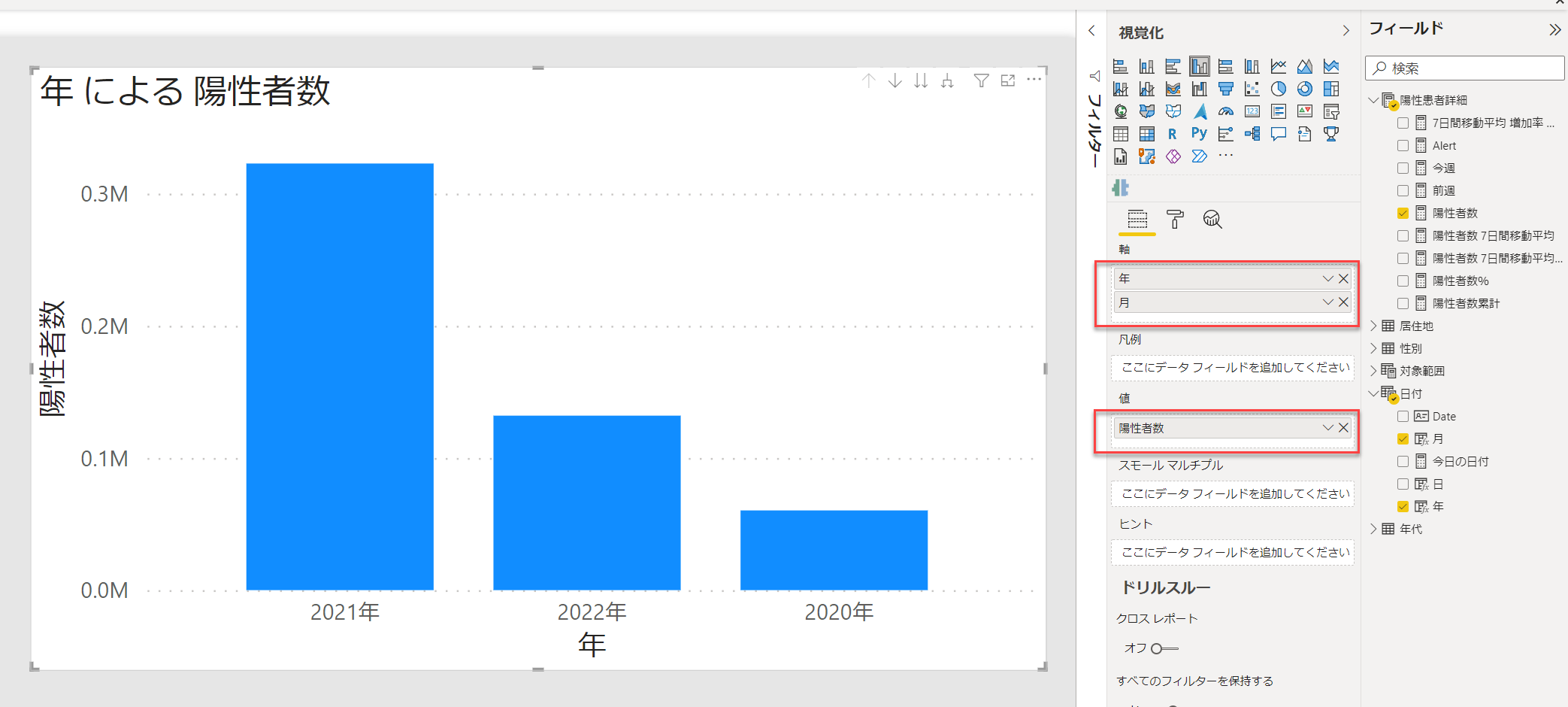Click the 2021年 bar in chart

click(340, 377)
